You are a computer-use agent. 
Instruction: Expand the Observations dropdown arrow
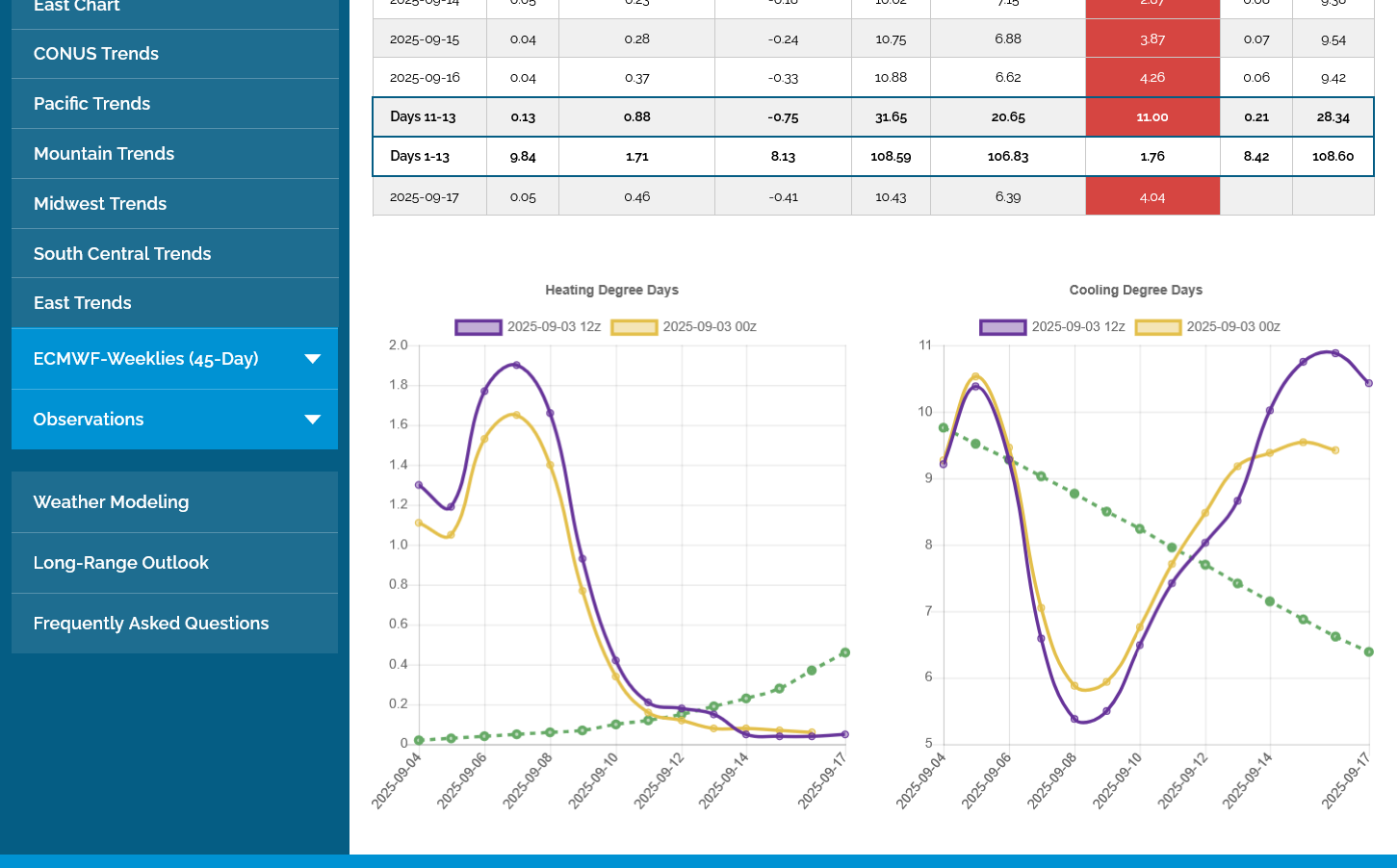pyautogui.click(x=312, y=420)
